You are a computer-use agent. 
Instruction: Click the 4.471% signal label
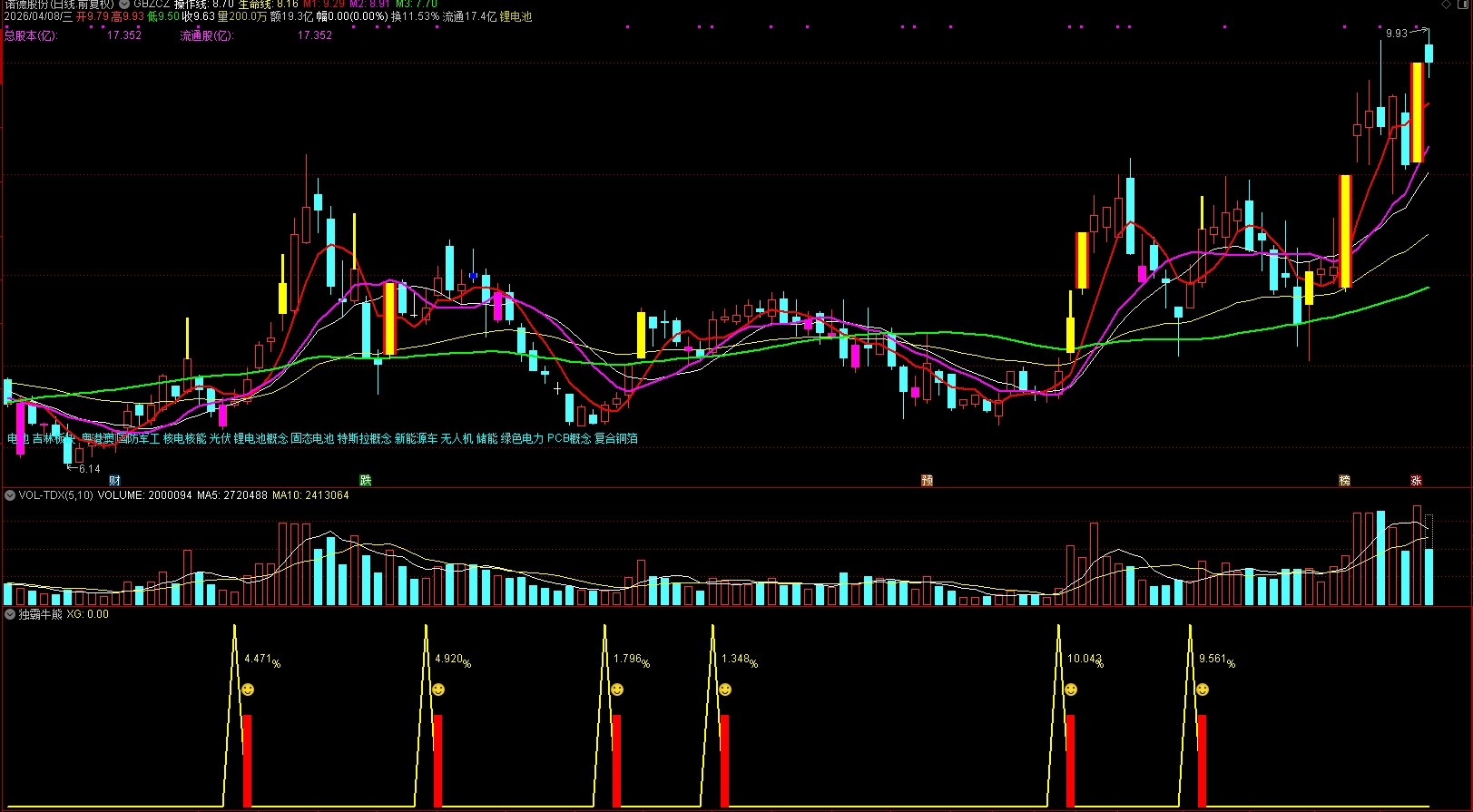pos(262,660)
